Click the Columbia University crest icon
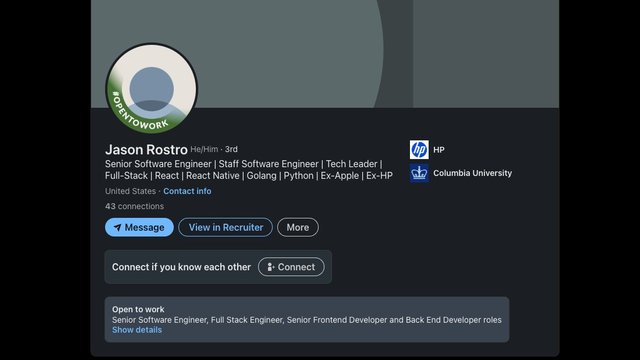 pos(419,173)
